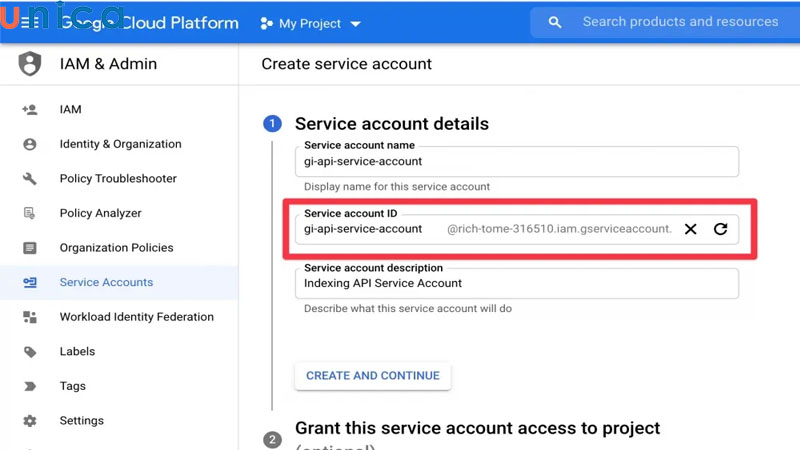Expand step 2 Grant this service account access
The image size is (800, 450).
477,429
